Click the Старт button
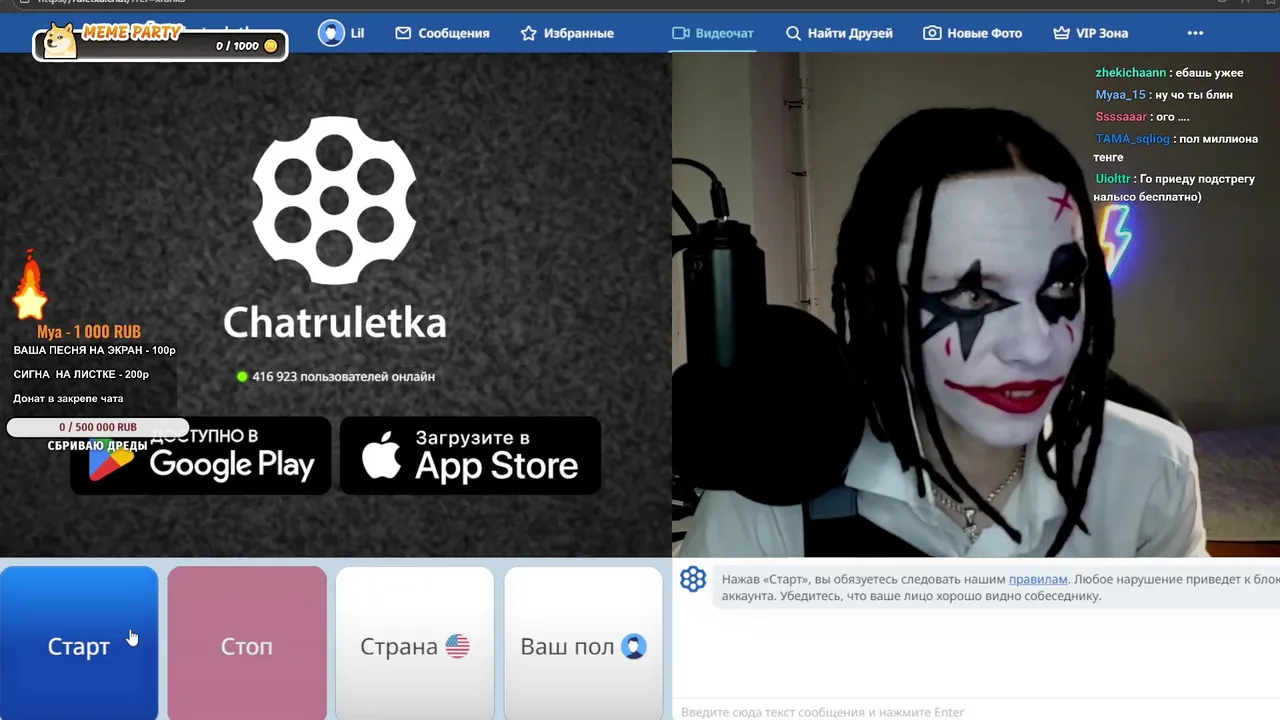The width and height of the screenshot is (1280, 720). pyautogui.click(x=79, y=643)
